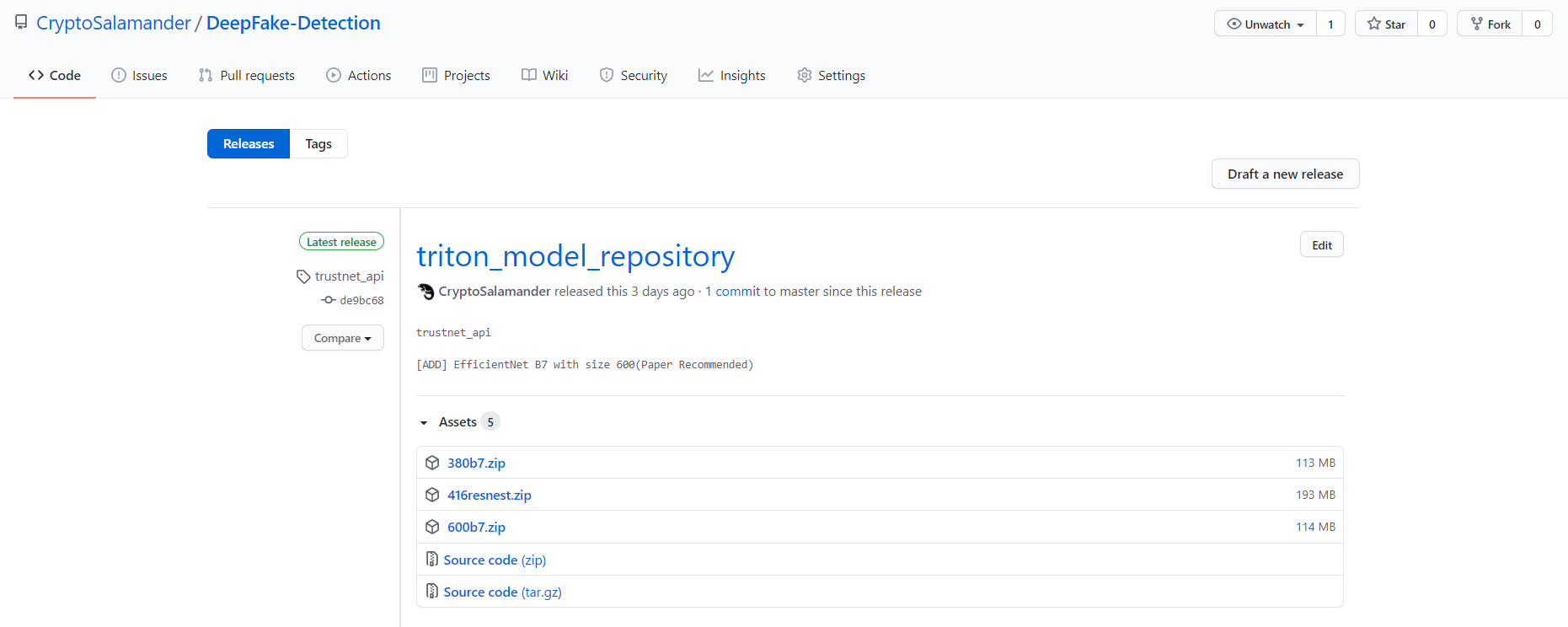This screenshot has height=627, width=1568.
Task: Click the file-zip icon for Source code (tar.gz)
Action: (432, 591)
